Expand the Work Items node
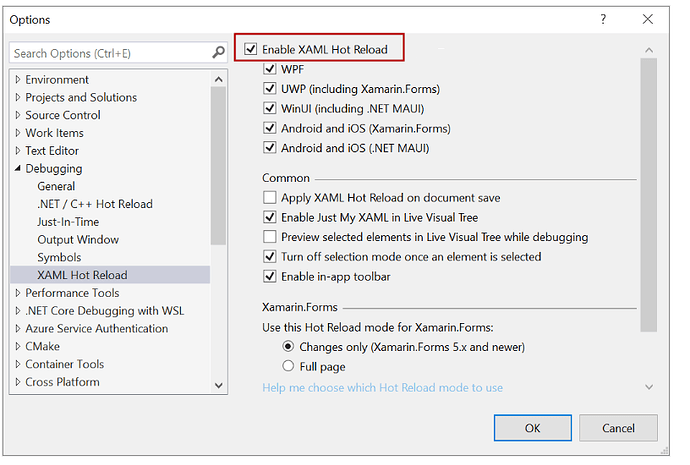The image size is (690, 465). click(18, 133)
